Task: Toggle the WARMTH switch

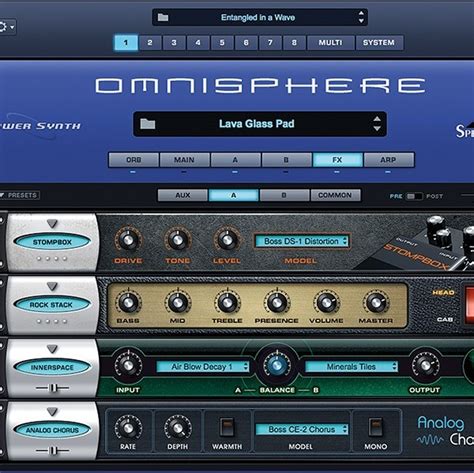Action: point(227,427)
